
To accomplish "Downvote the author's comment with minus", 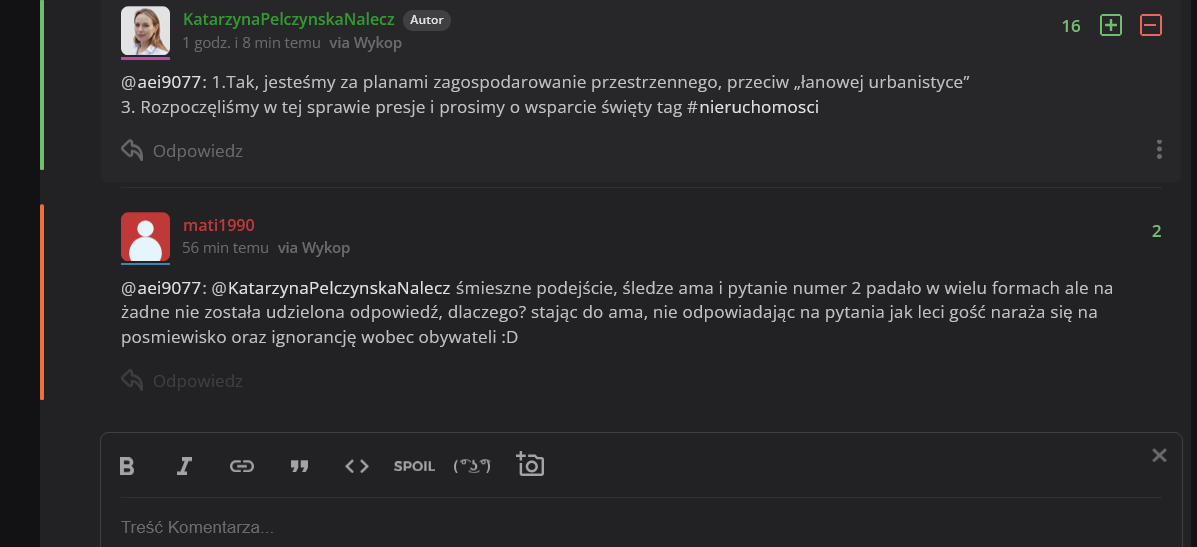I will pyautogui.click(x=1151, y=26).
